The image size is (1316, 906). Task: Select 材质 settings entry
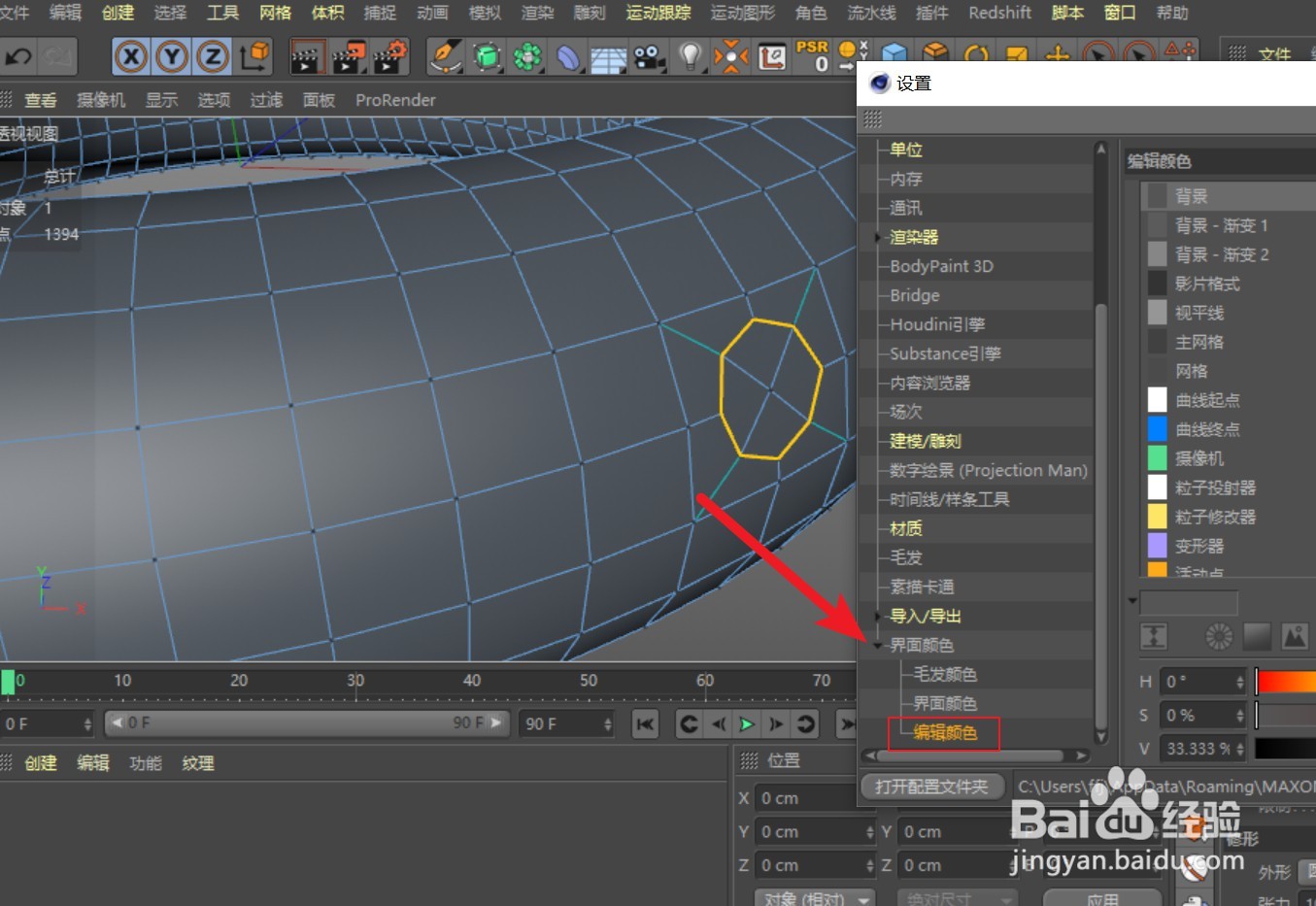pos(905,528)
